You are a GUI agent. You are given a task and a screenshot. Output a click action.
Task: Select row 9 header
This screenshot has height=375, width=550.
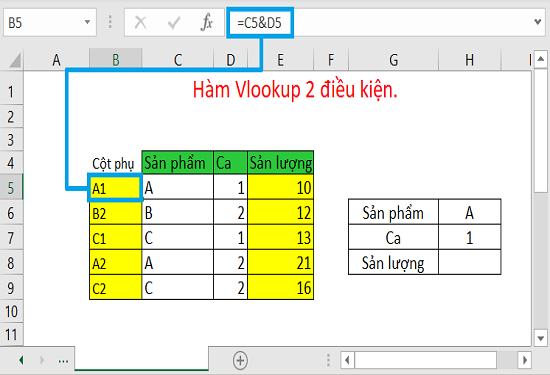11,287
